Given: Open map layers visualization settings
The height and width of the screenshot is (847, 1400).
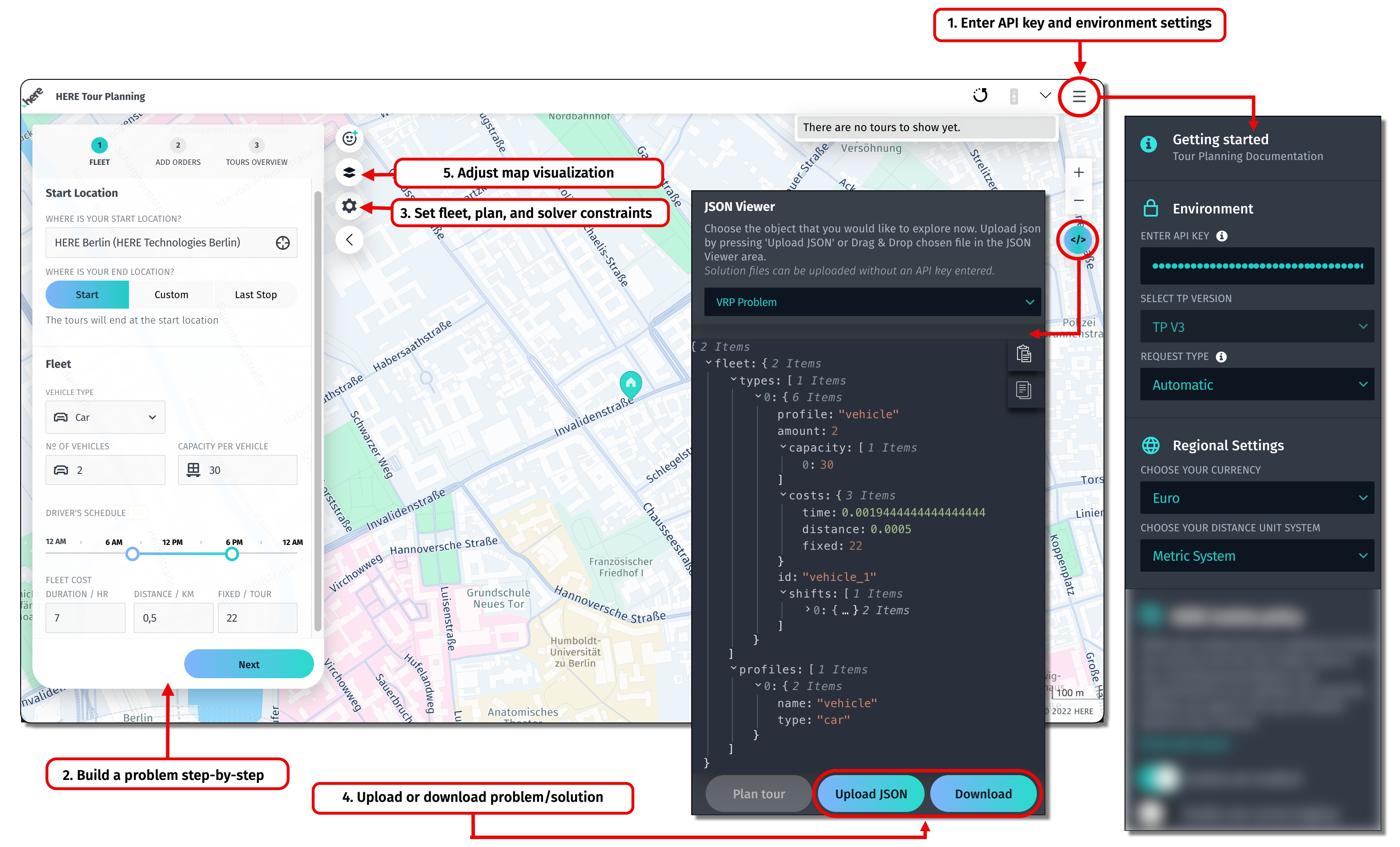Looking at the screenshot, I should click(x=350, y=173).
